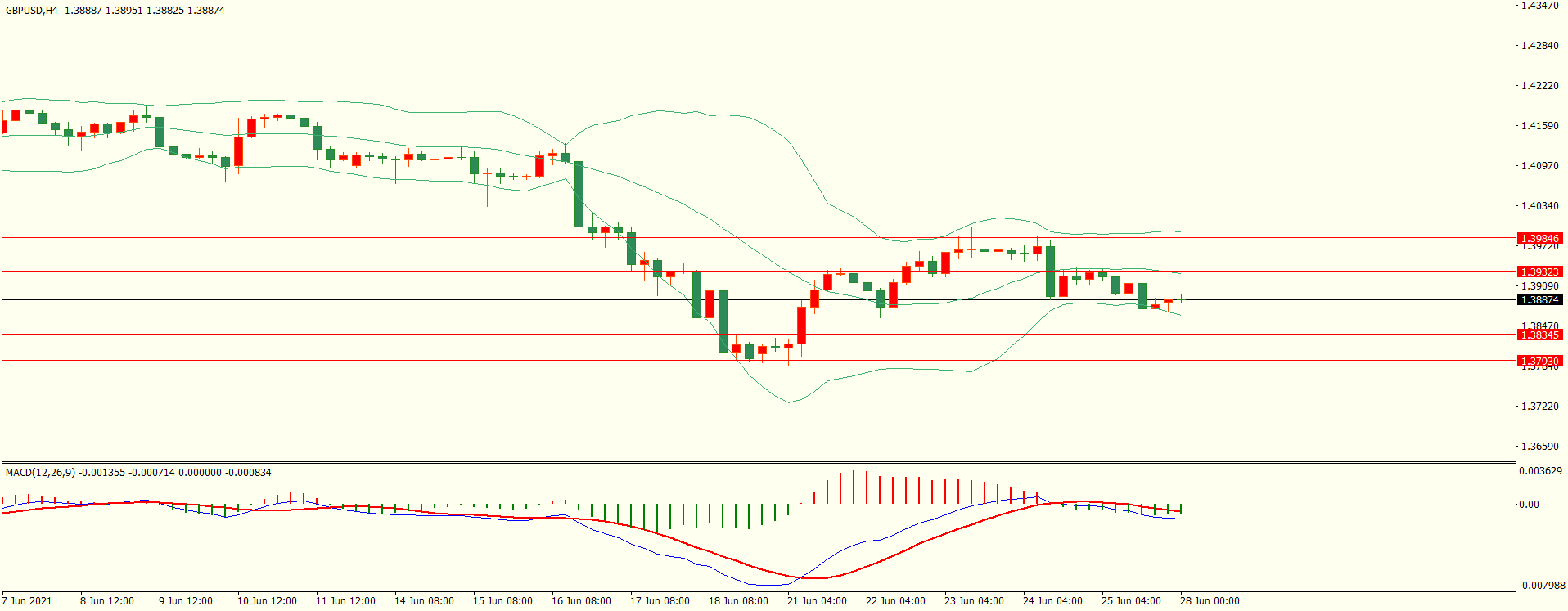Click the 18 Jun 08:00 time label
The height and width of the screenshot is (611, 1568).
pos(738,601)
